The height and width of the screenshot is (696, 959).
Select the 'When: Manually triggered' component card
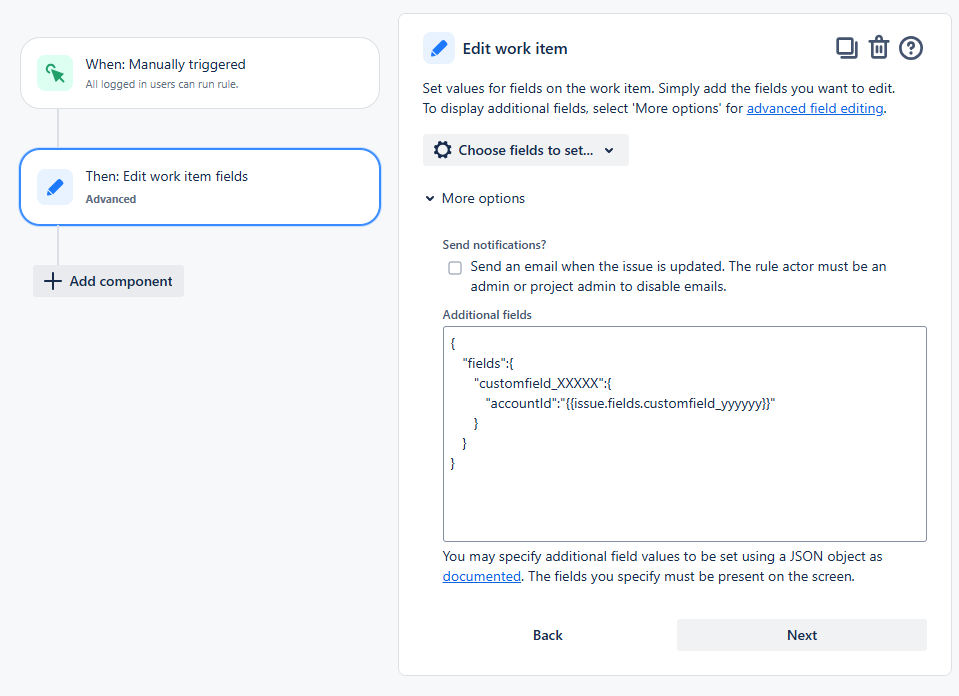pos(200,72)
